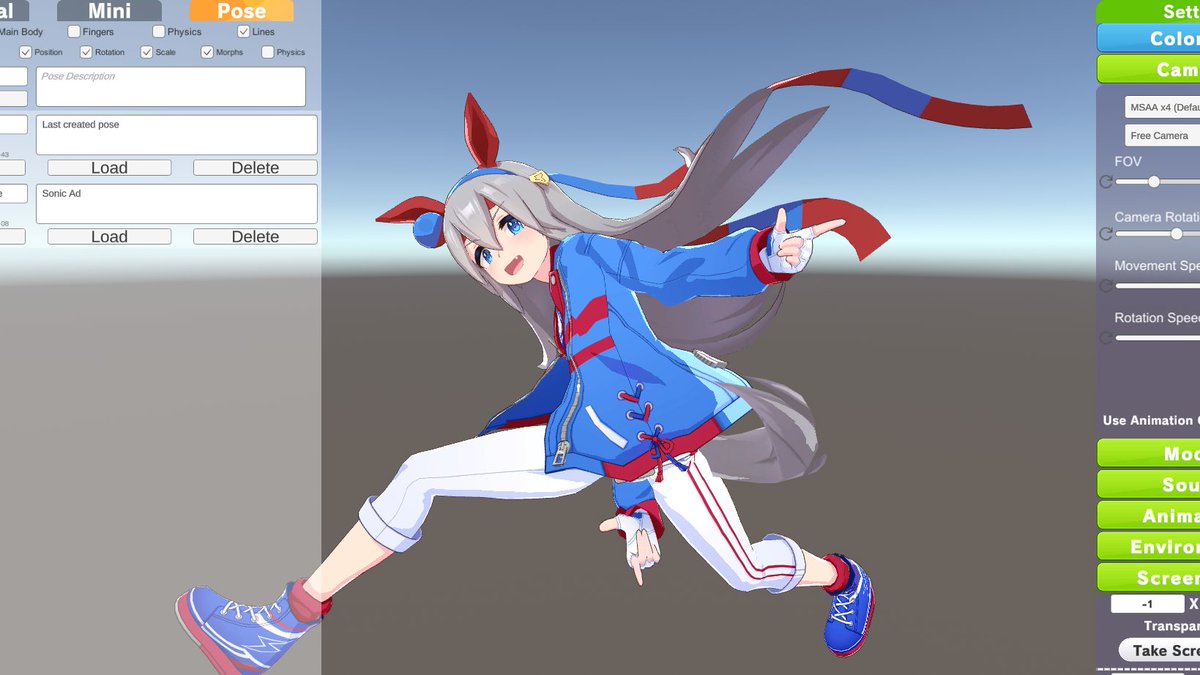Image resolution: width=1200 pixels, height=675 pixels.
Task: Enable the Fingers checkbox
Action: point(74,32)
